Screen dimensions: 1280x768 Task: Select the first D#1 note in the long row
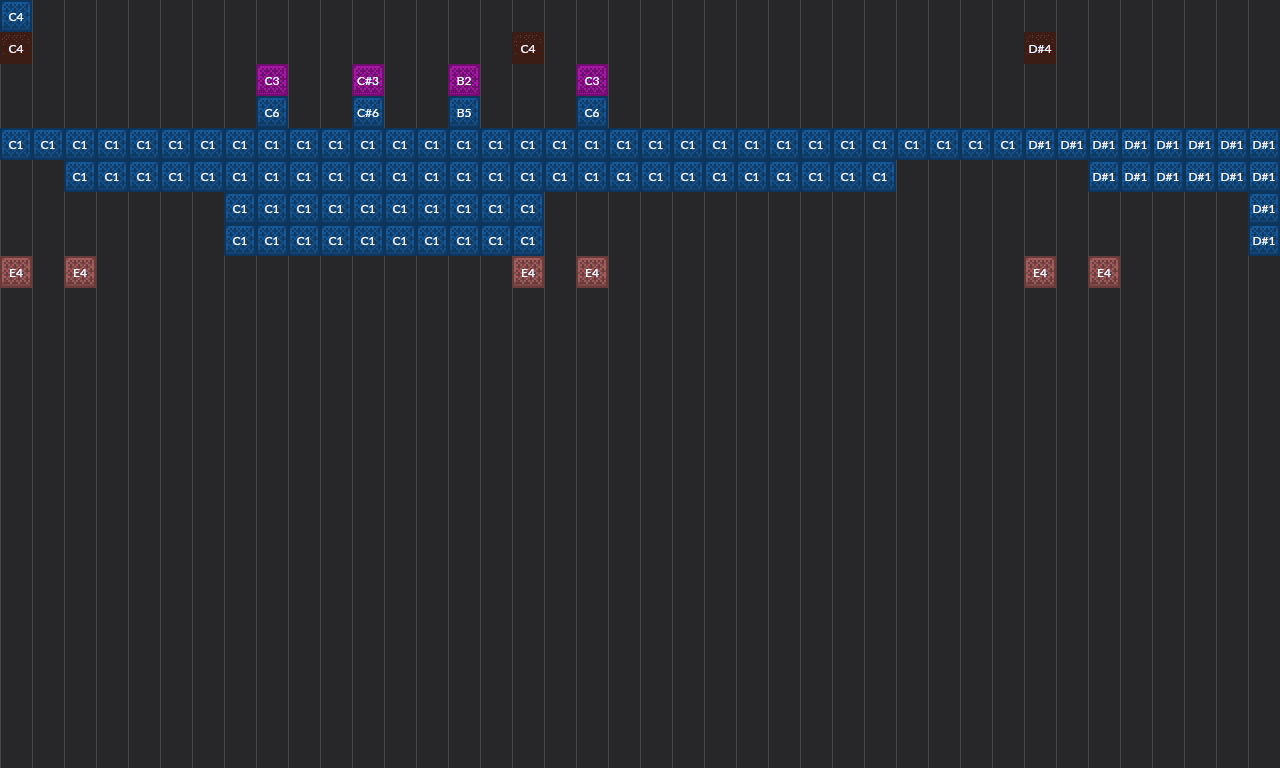(x=1040, y=145)
